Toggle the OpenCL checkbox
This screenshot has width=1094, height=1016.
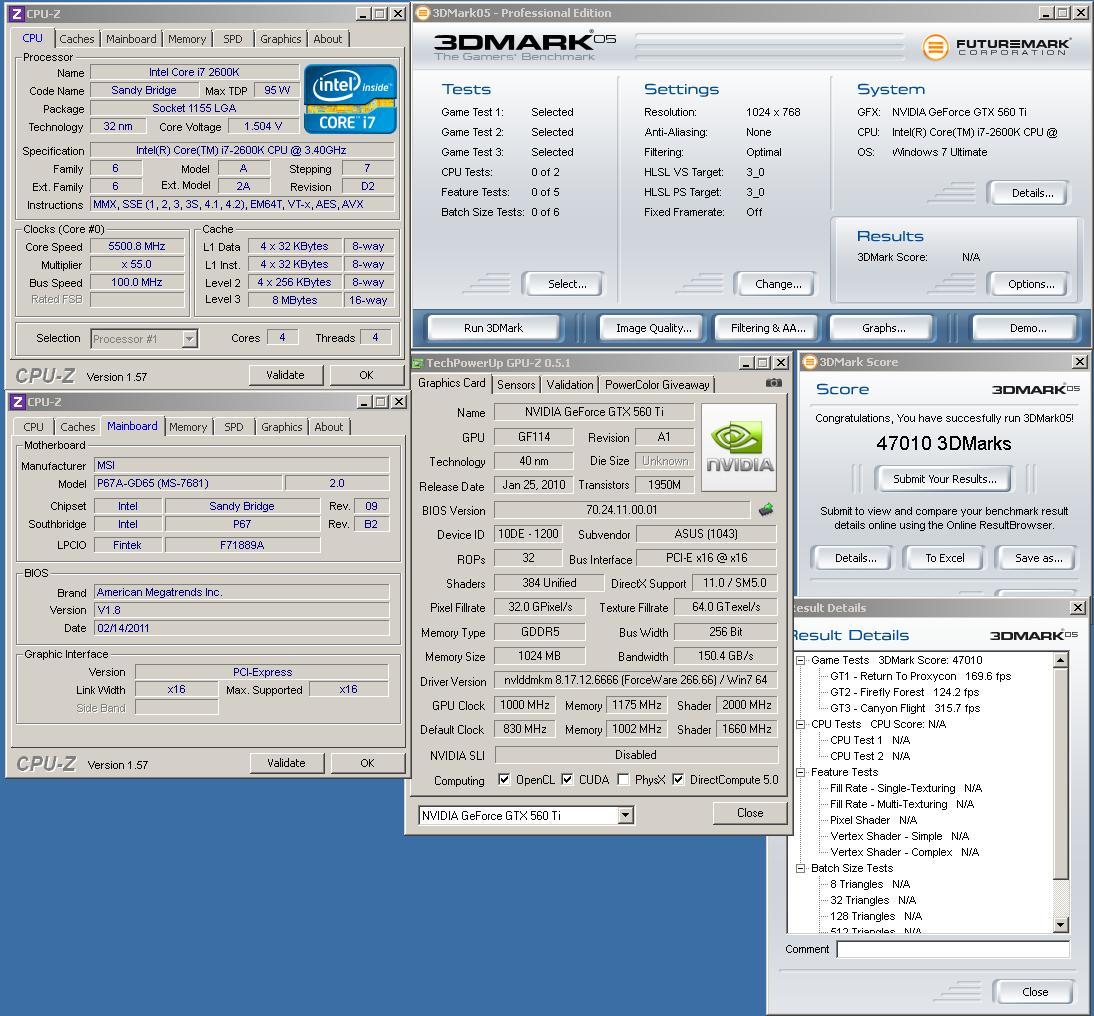point(504,779)
